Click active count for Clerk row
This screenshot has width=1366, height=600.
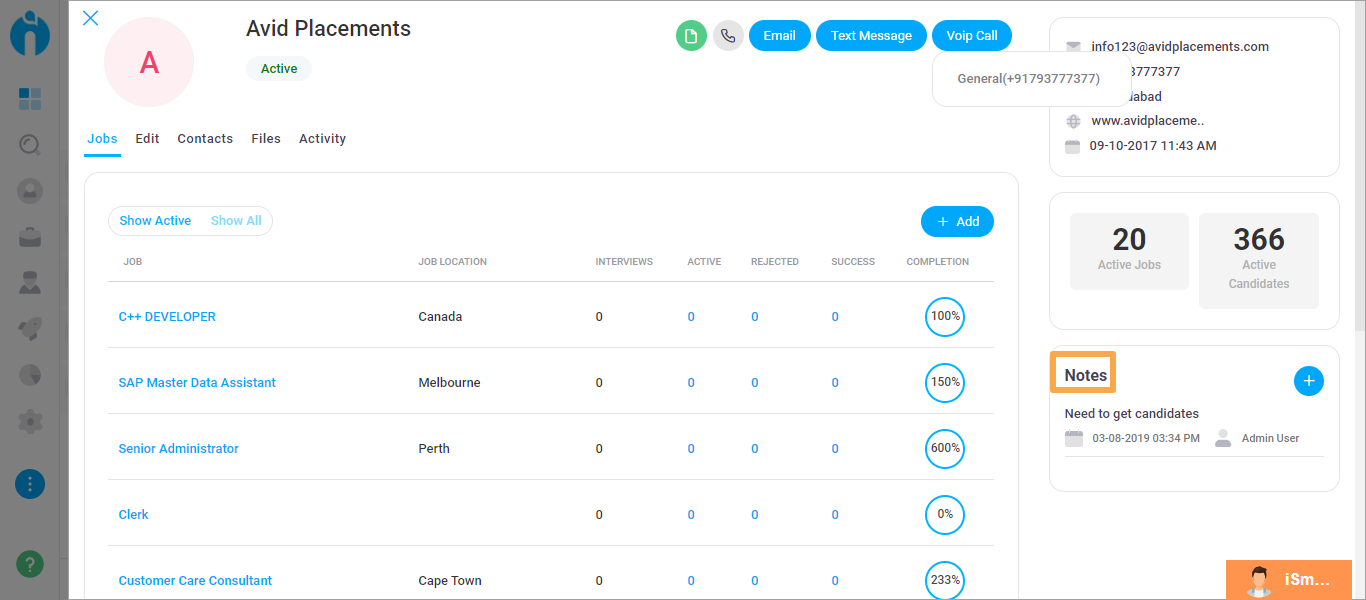[691, 515]
